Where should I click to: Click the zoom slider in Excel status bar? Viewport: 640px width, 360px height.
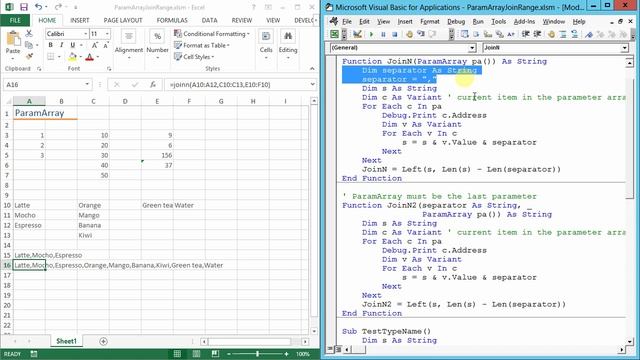258,354
